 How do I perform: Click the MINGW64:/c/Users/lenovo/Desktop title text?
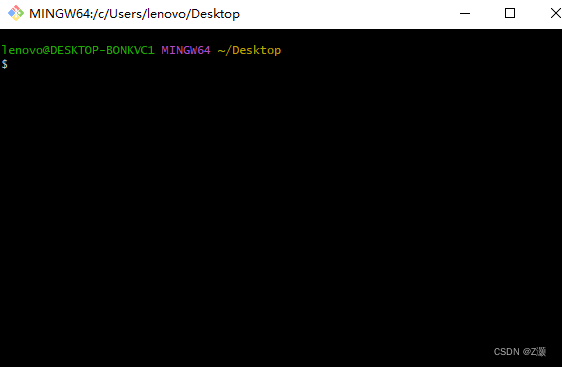click(134, 14)
